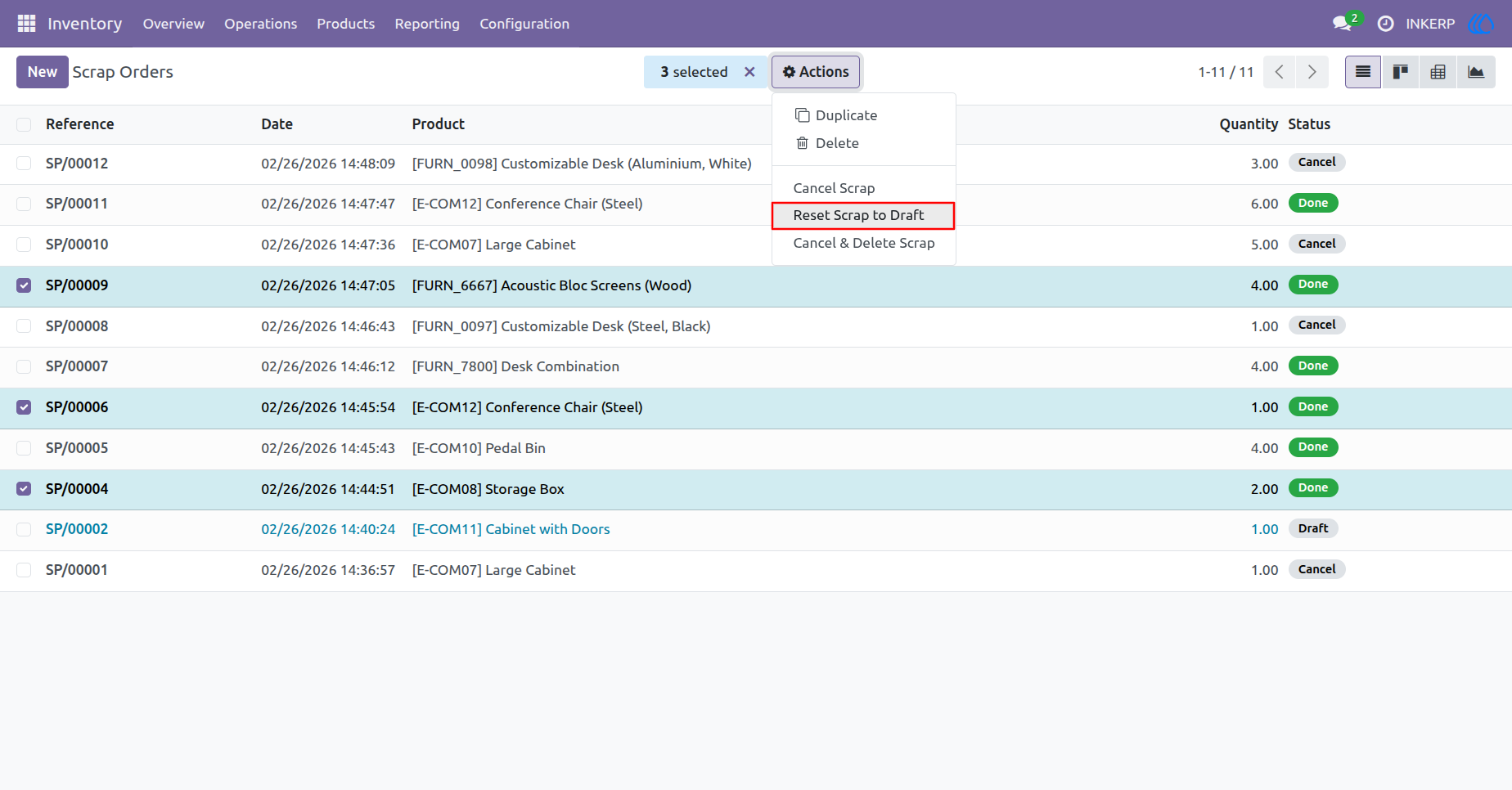Sort by the Date column header

[277, 124]
